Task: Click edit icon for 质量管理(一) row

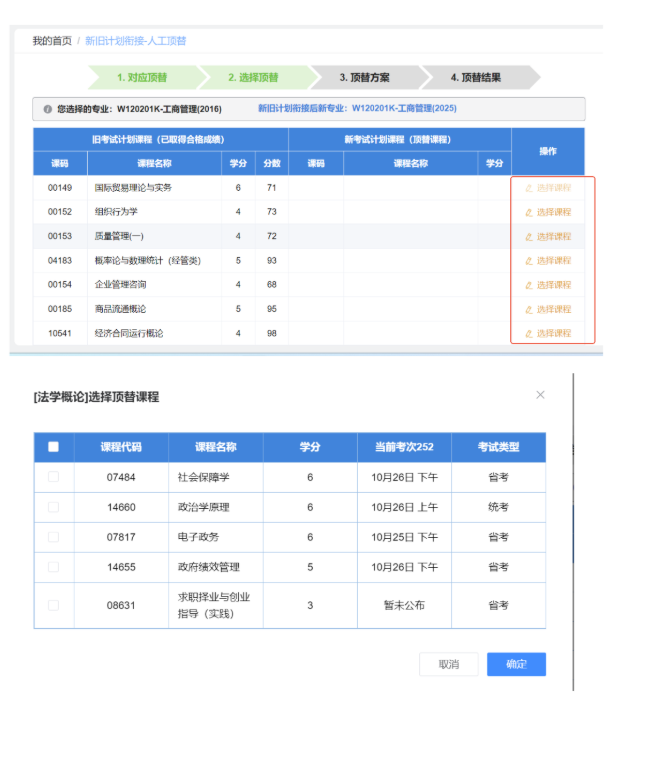Action: [x=529, y=237]
